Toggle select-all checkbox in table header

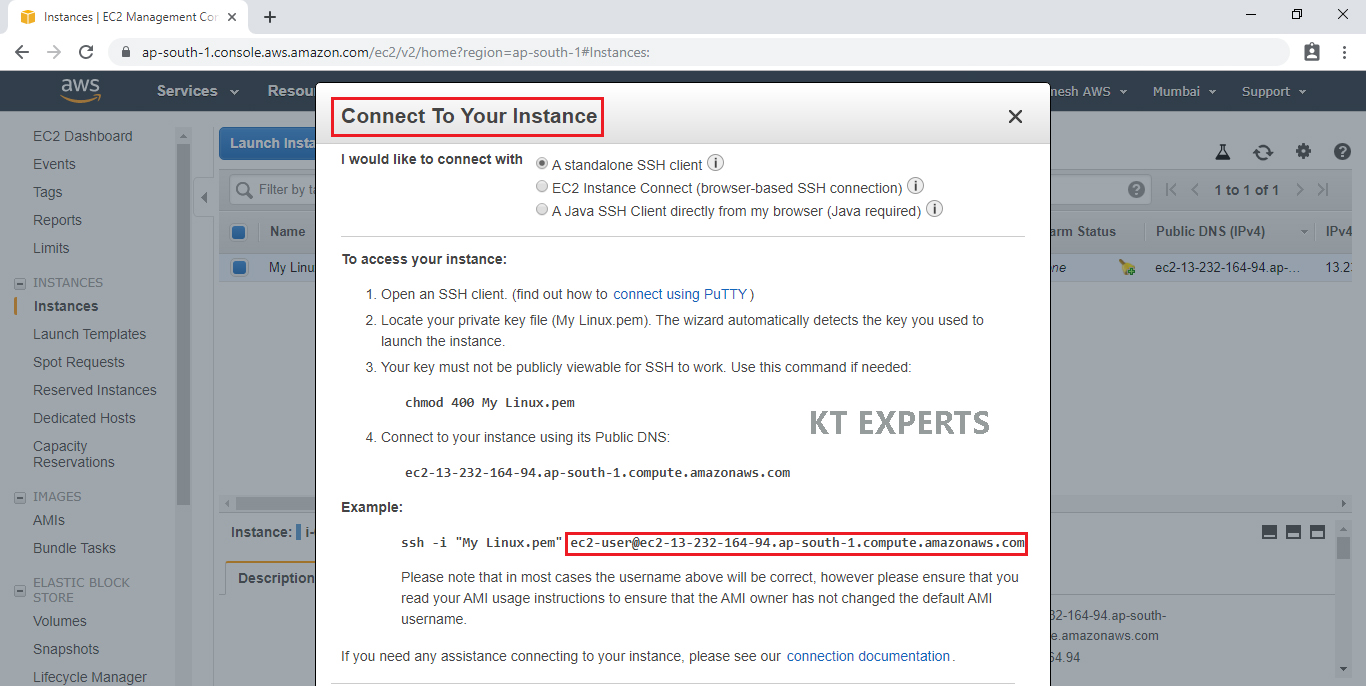(238, 232)
